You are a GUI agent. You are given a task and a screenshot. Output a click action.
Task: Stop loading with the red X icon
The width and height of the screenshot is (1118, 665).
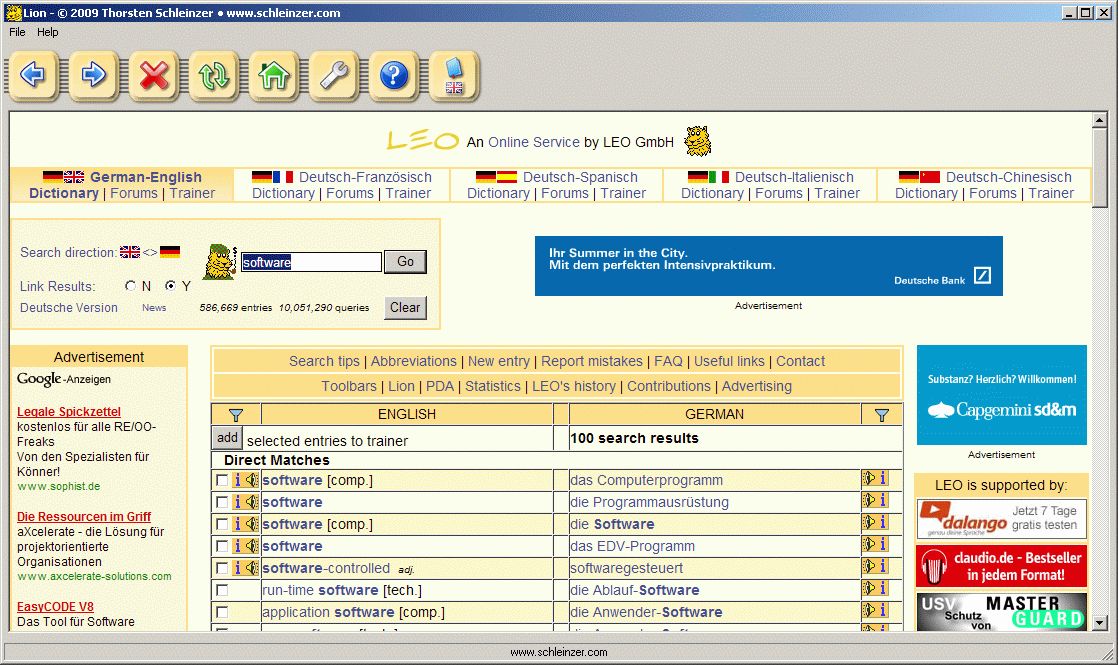coord(153,76)
